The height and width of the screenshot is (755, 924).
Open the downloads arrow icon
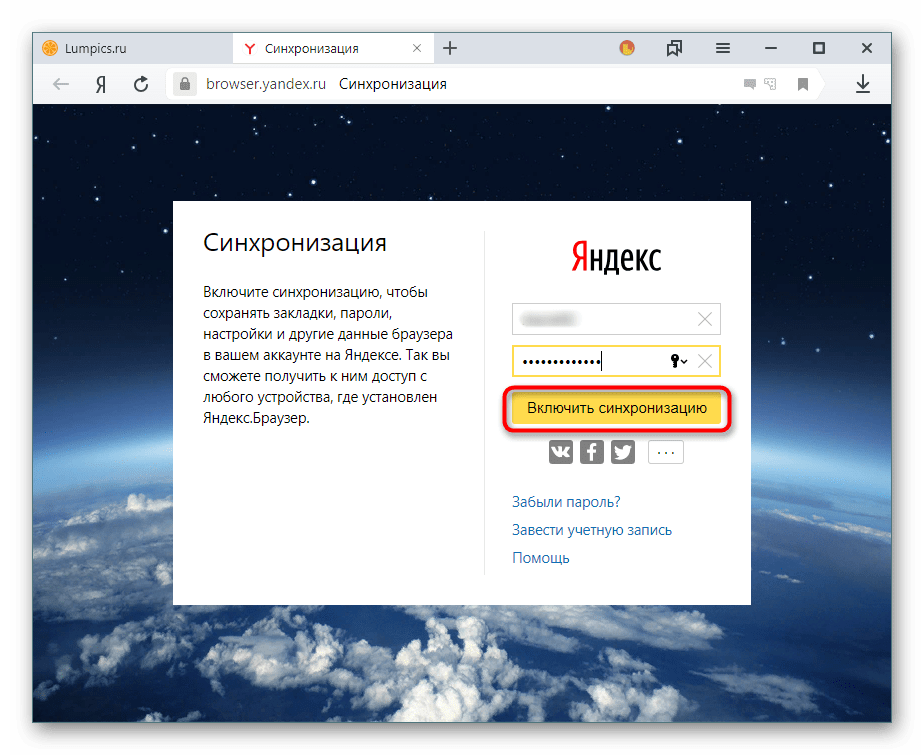pyautogui.click(x=862, y=85)
